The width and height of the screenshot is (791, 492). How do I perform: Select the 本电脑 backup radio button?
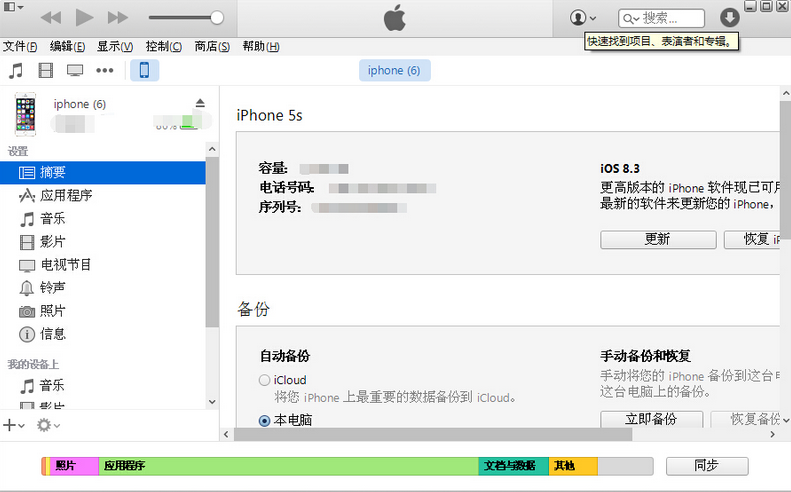click(264, 420)
